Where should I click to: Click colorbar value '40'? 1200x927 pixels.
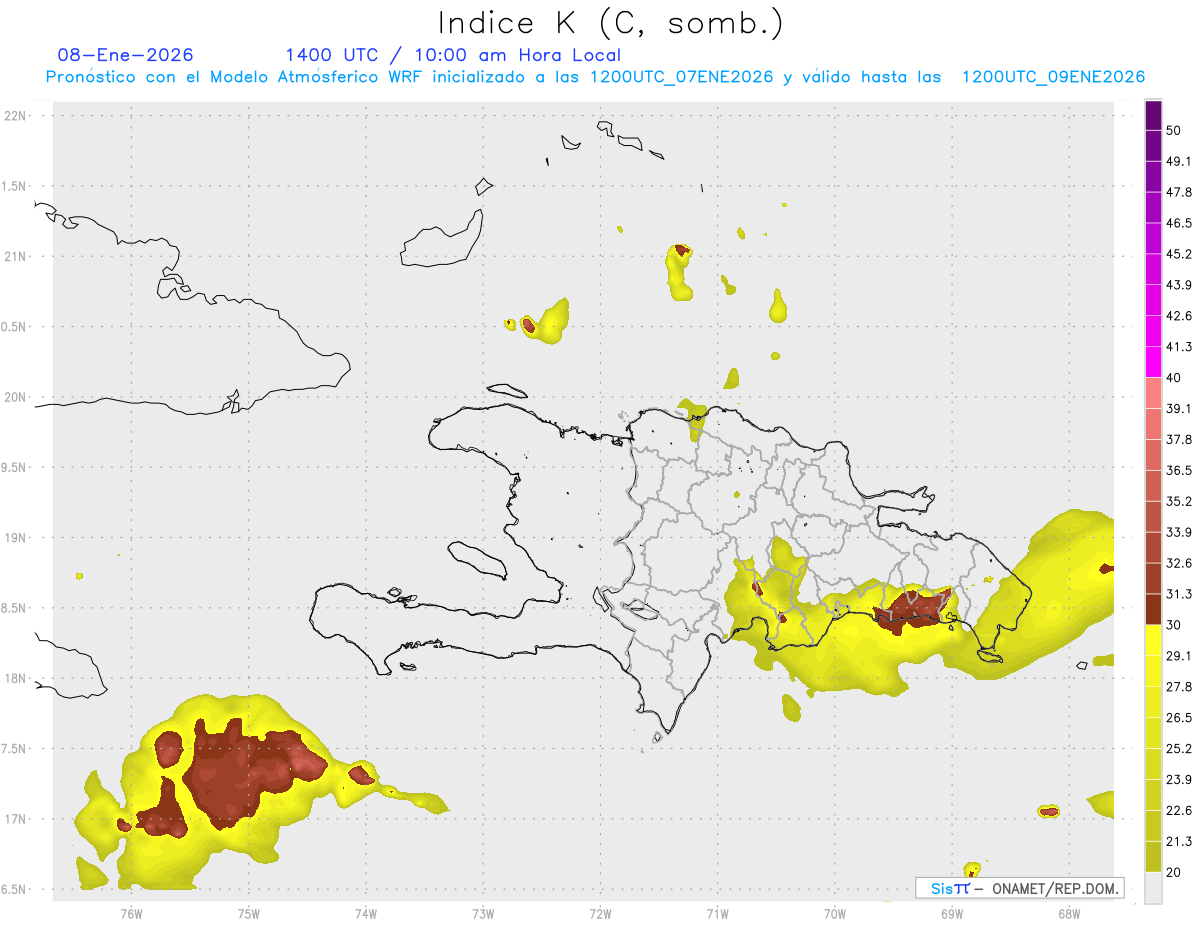1174,377
